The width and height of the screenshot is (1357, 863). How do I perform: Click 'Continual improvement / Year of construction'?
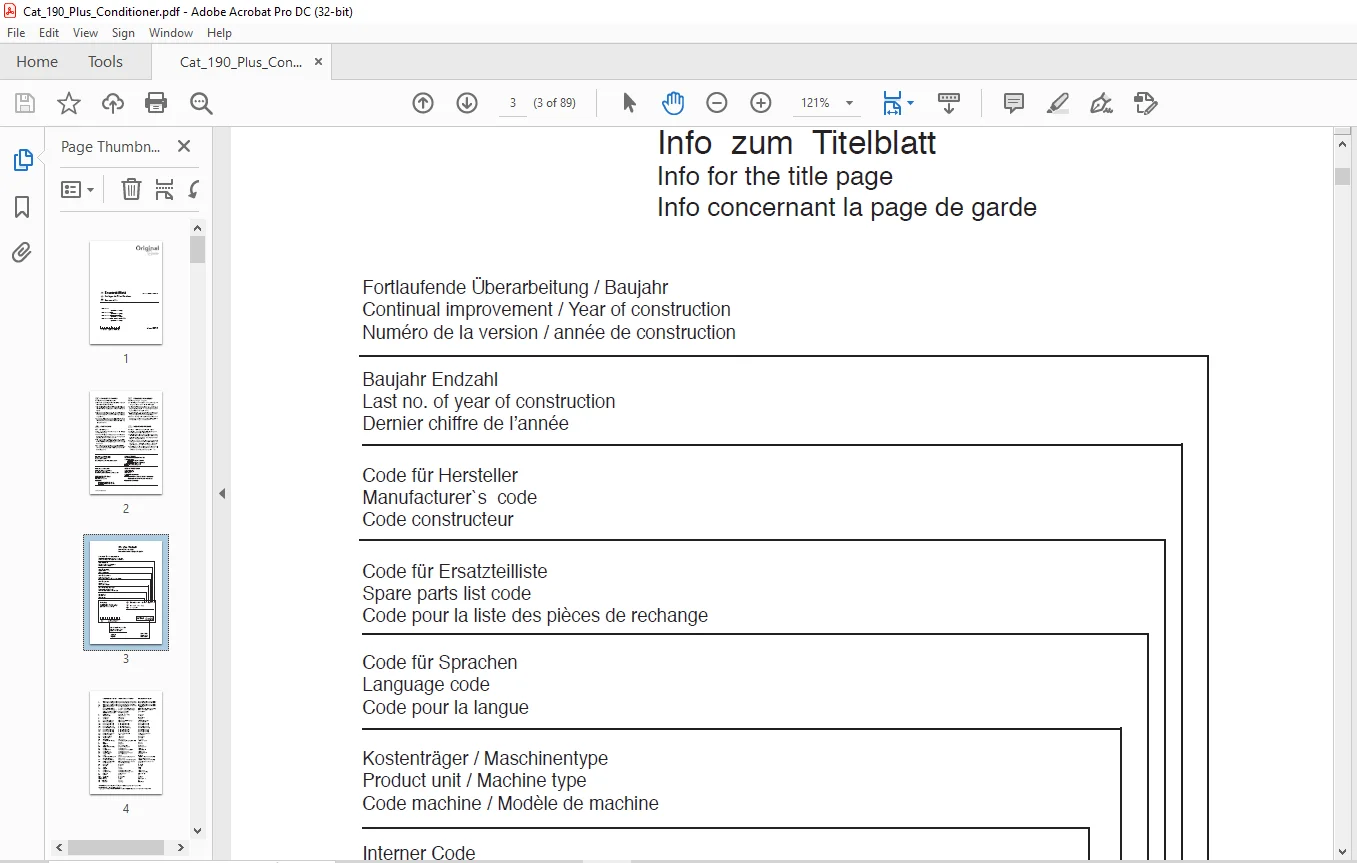[547, 310]
